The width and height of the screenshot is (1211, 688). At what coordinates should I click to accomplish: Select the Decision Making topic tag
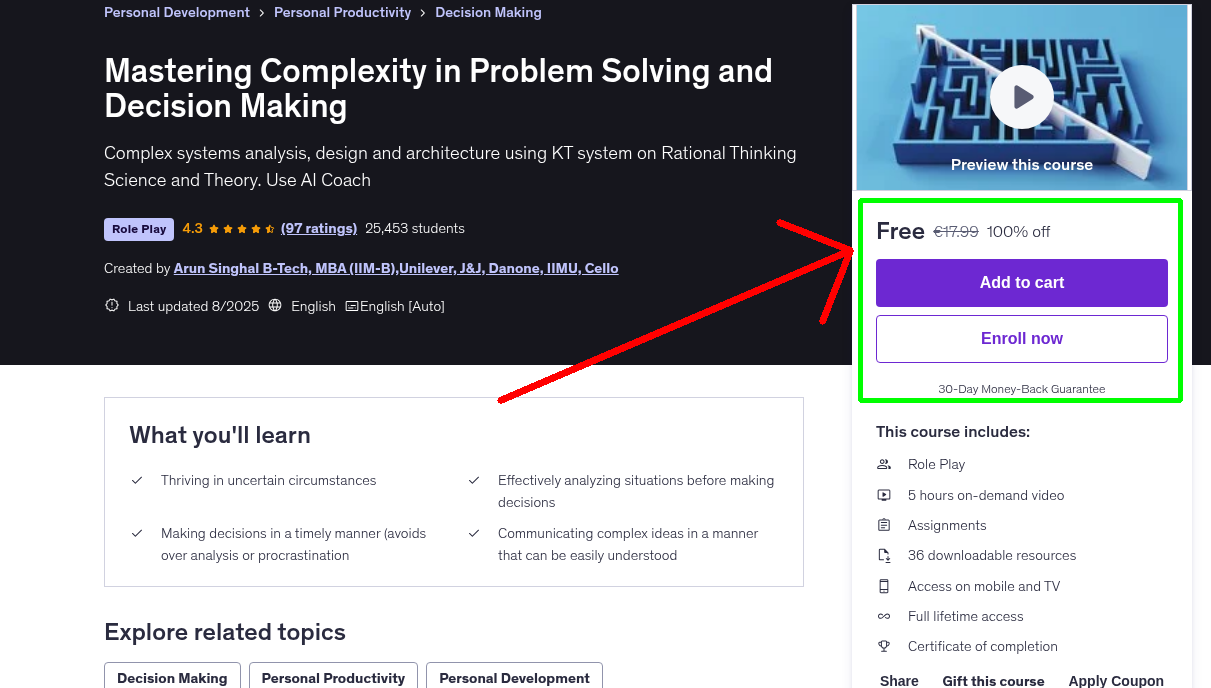[172, 678]
